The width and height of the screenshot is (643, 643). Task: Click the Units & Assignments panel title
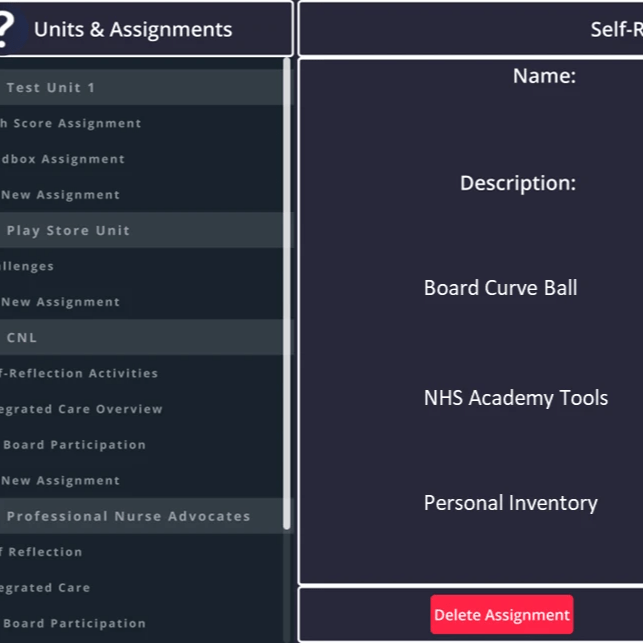133,30
